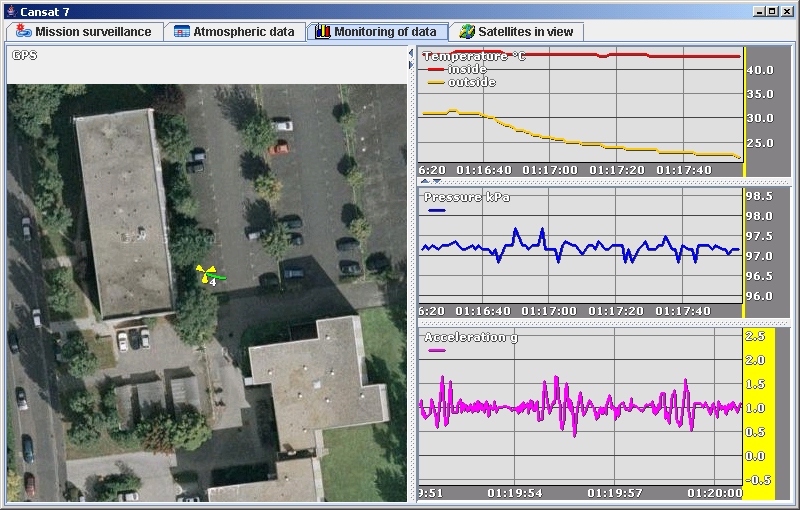Click 01:17:20 on the Pressure chart time axis
This screenshot has height=510, width=800.
pos(616,311)
